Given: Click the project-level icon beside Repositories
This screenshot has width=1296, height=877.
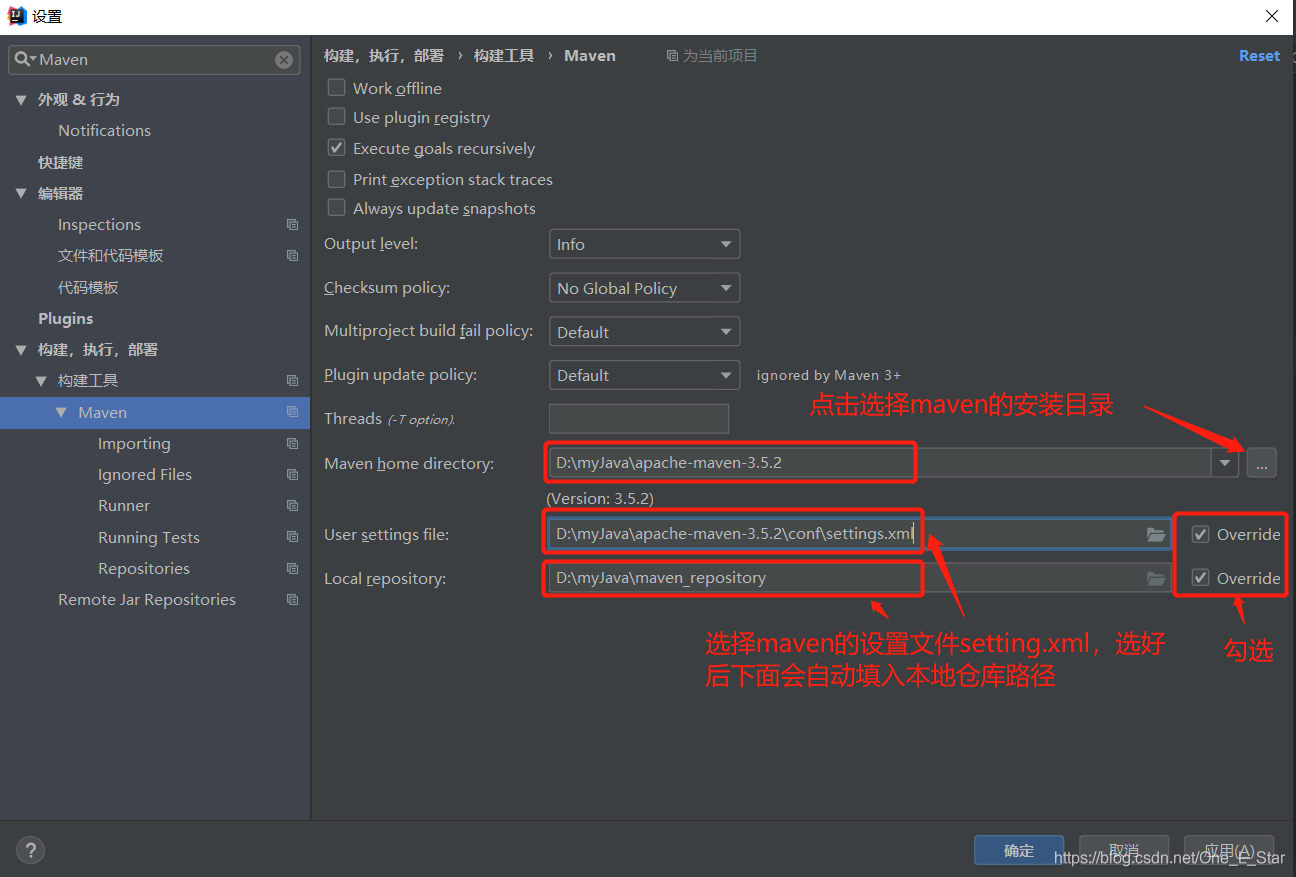Looking at the screenshot, I should coord(292,569).
